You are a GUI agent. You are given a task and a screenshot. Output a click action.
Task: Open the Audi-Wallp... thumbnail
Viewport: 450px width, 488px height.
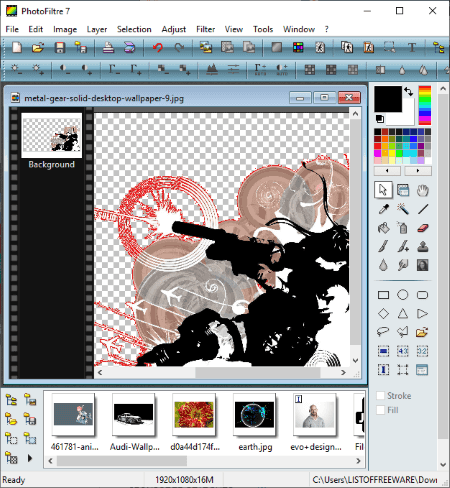(x=134, y=414)
